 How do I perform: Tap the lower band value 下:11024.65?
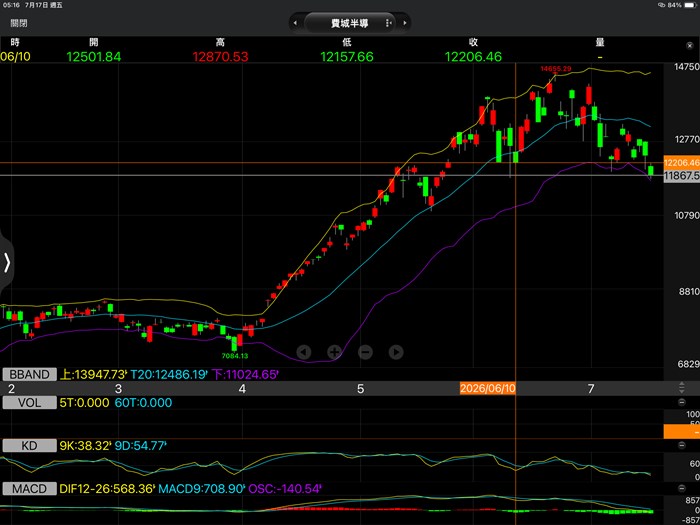(245, 374)
